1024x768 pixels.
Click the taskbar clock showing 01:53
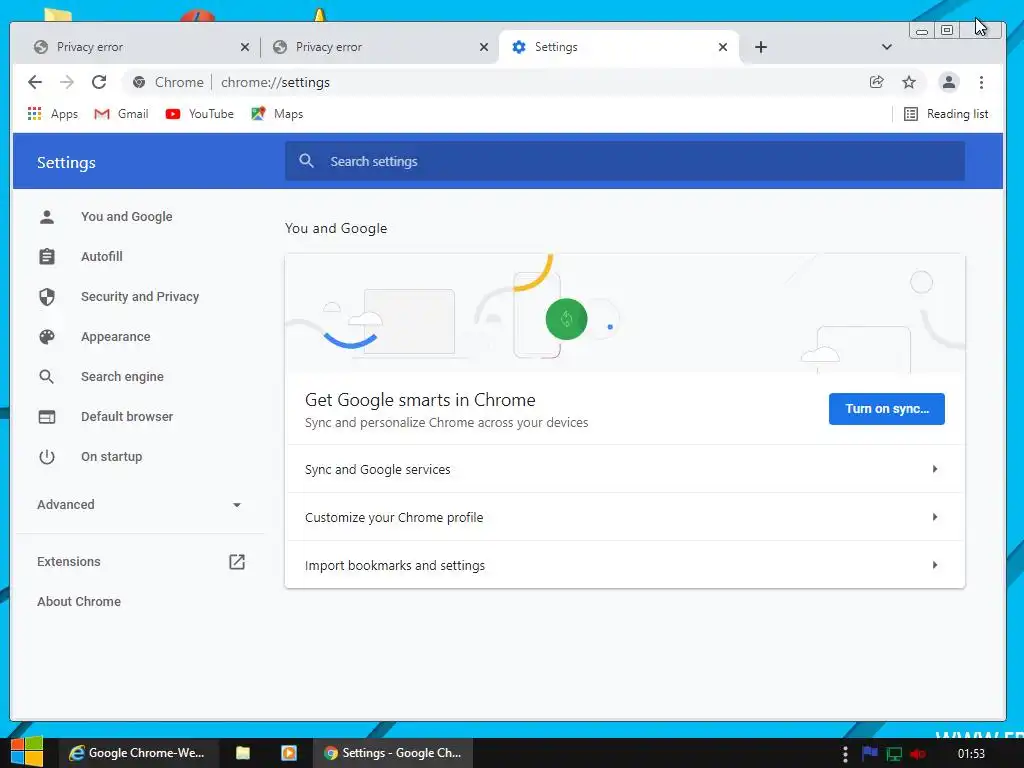tap(970, 754)
